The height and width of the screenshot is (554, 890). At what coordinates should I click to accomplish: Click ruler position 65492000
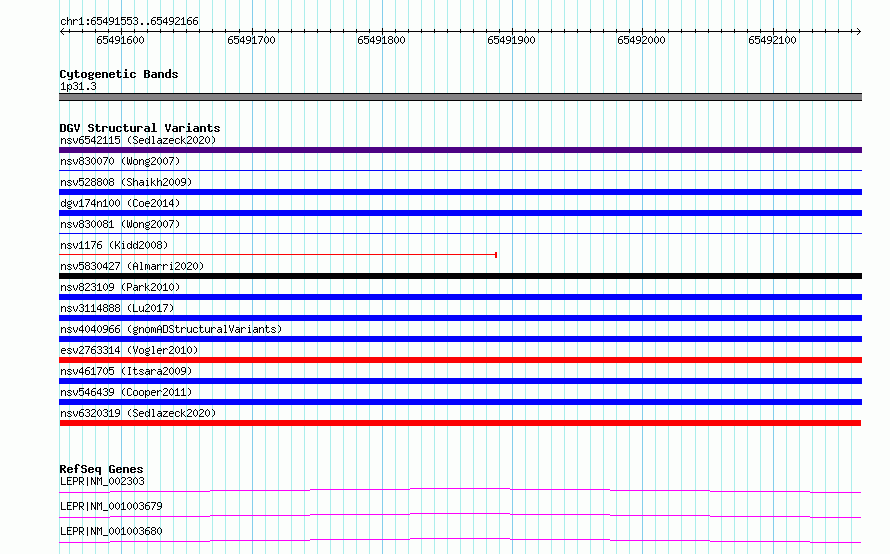click(x=641, y=40)
